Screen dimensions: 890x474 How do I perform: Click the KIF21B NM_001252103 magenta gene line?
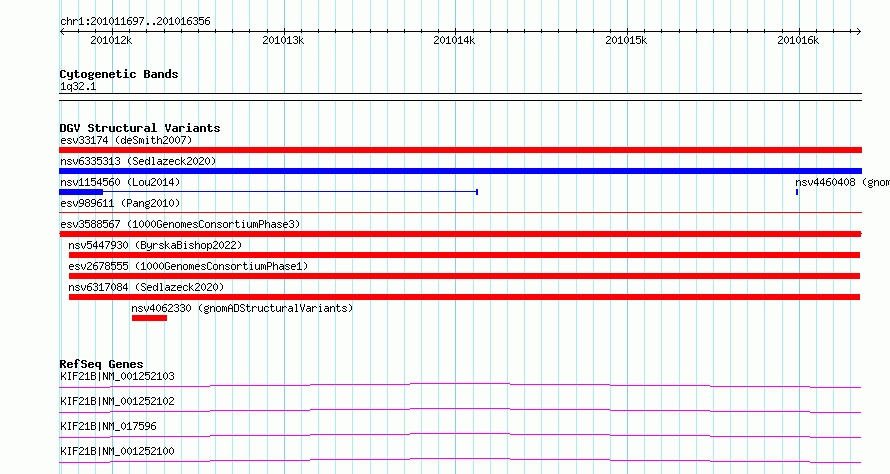click(x=460, y=385)
